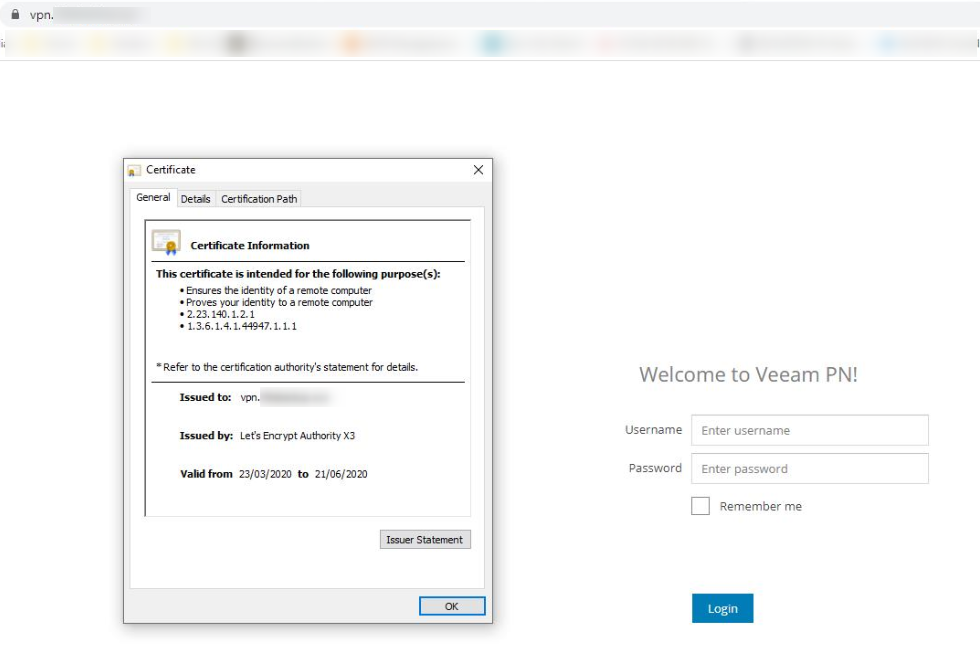
Task: Click the Let's Encrypt Authority X3 issuer text
Action: click(x=297, y=436)
